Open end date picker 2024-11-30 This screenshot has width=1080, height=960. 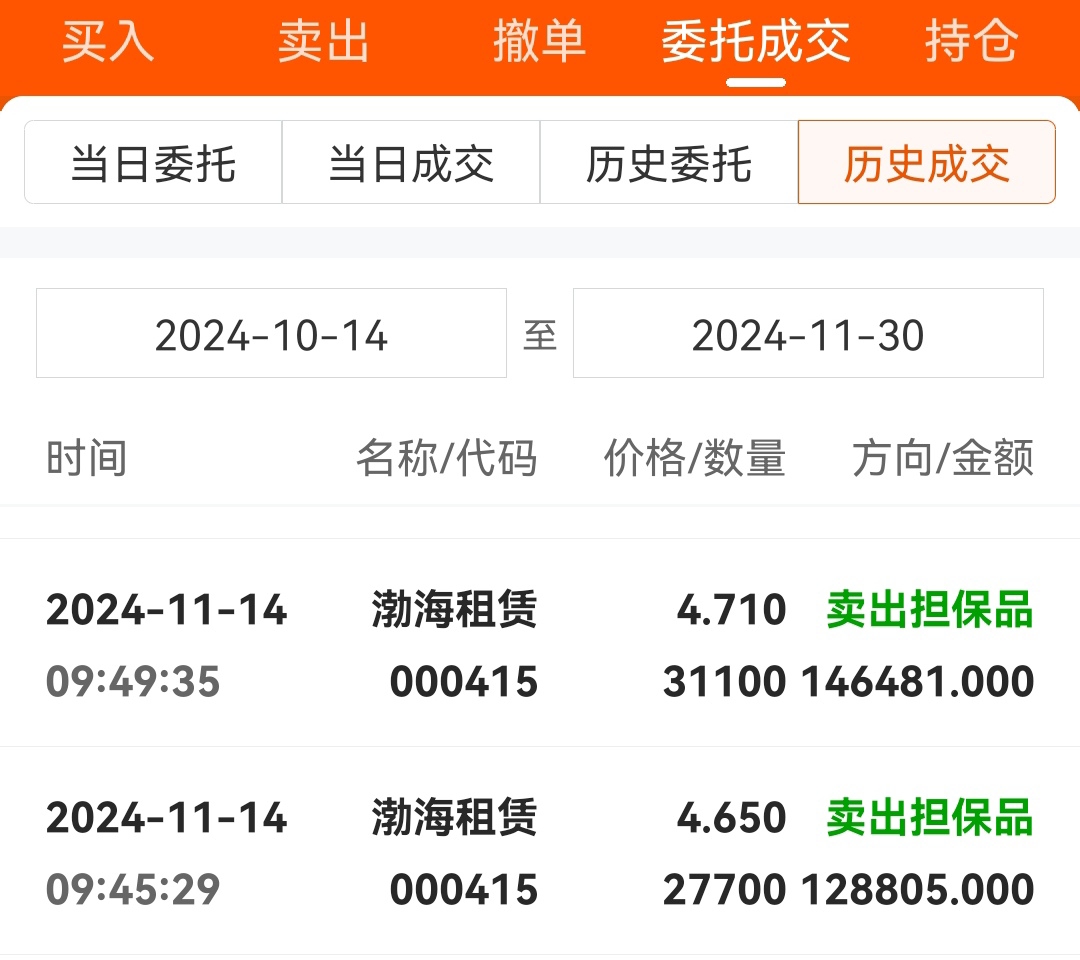[x=808, y=333]
